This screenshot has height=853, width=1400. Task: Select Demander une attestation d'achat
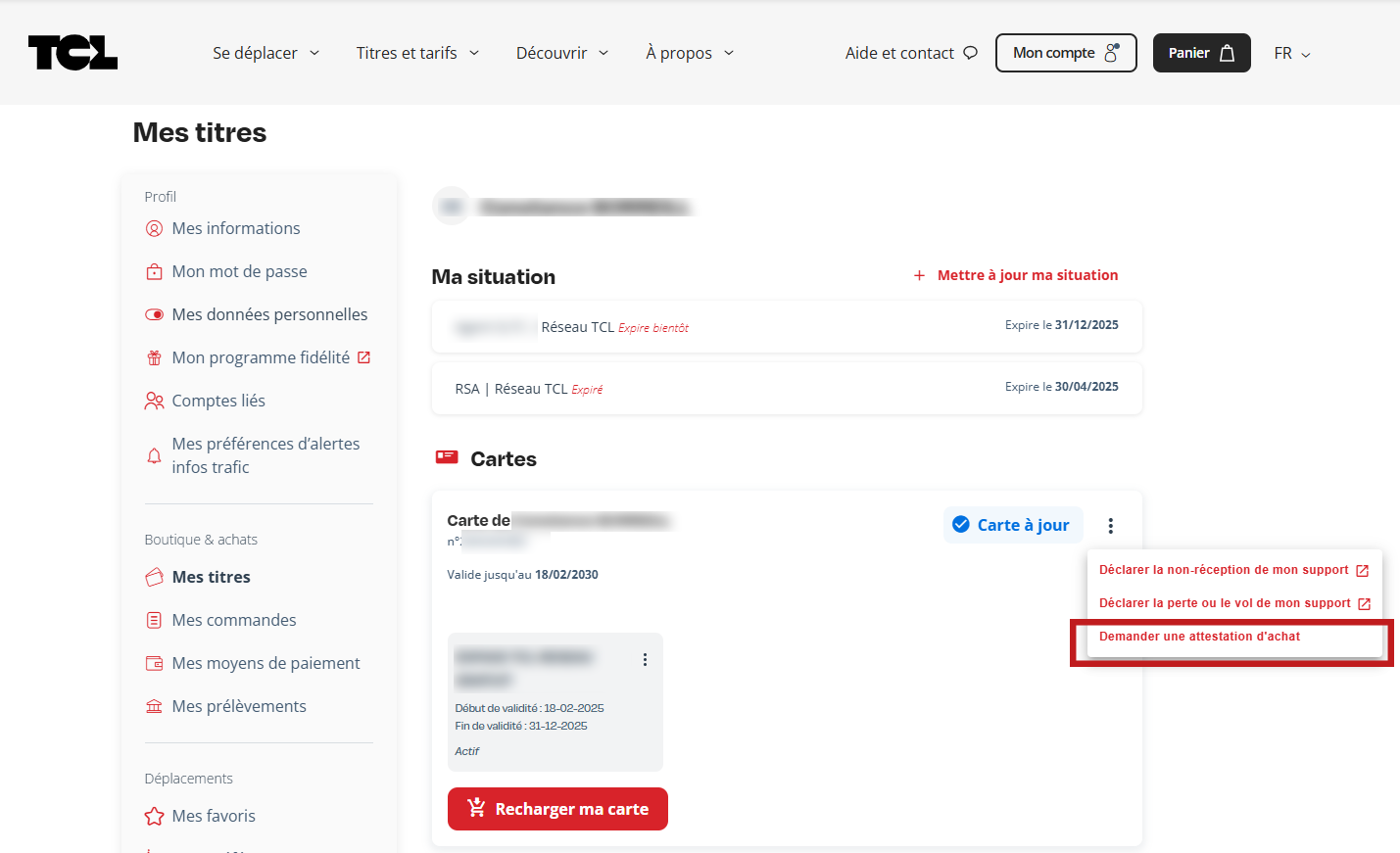1199,637
